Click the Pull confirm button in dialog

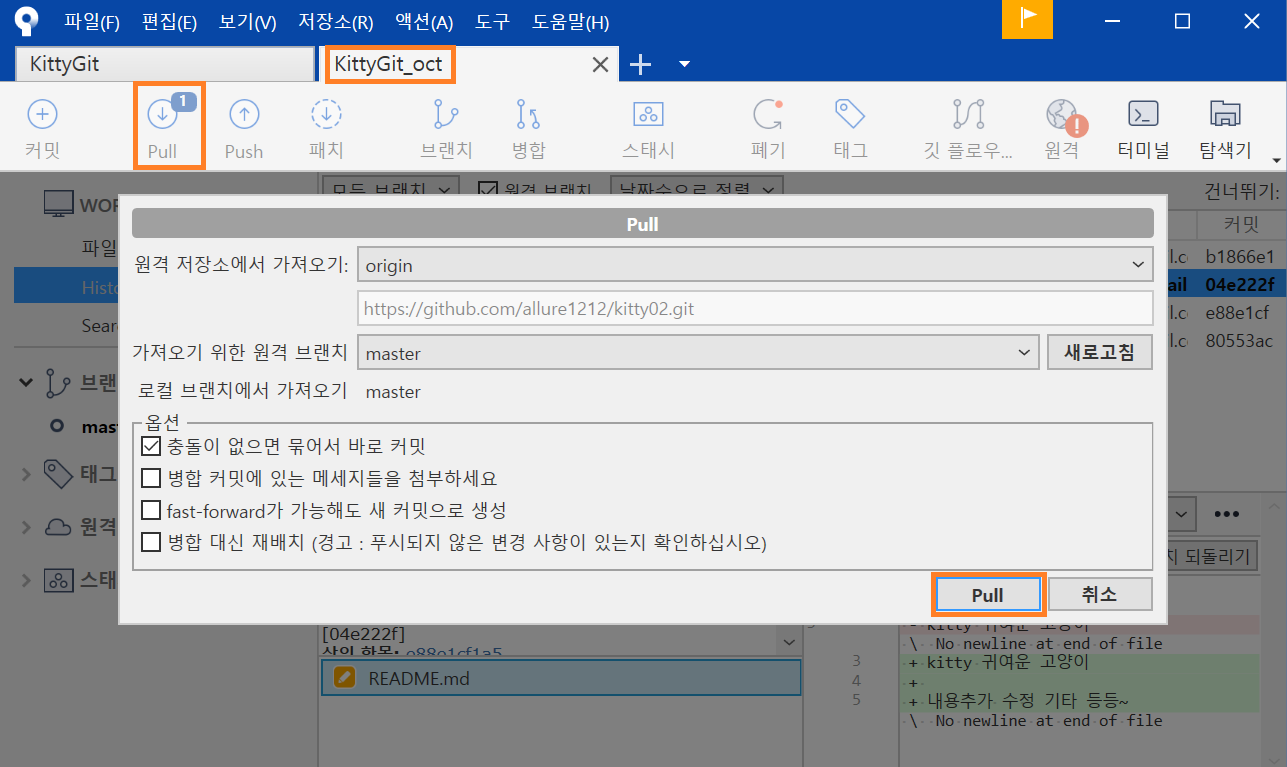click(988, 595)
